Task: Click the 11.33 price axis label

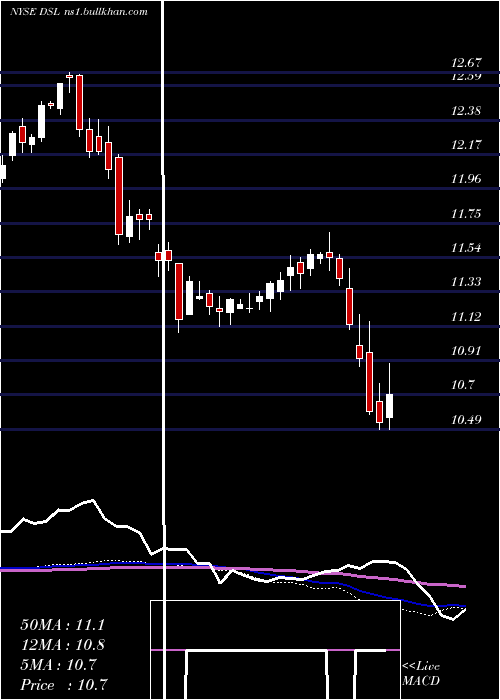Action: tap(466, 282)
